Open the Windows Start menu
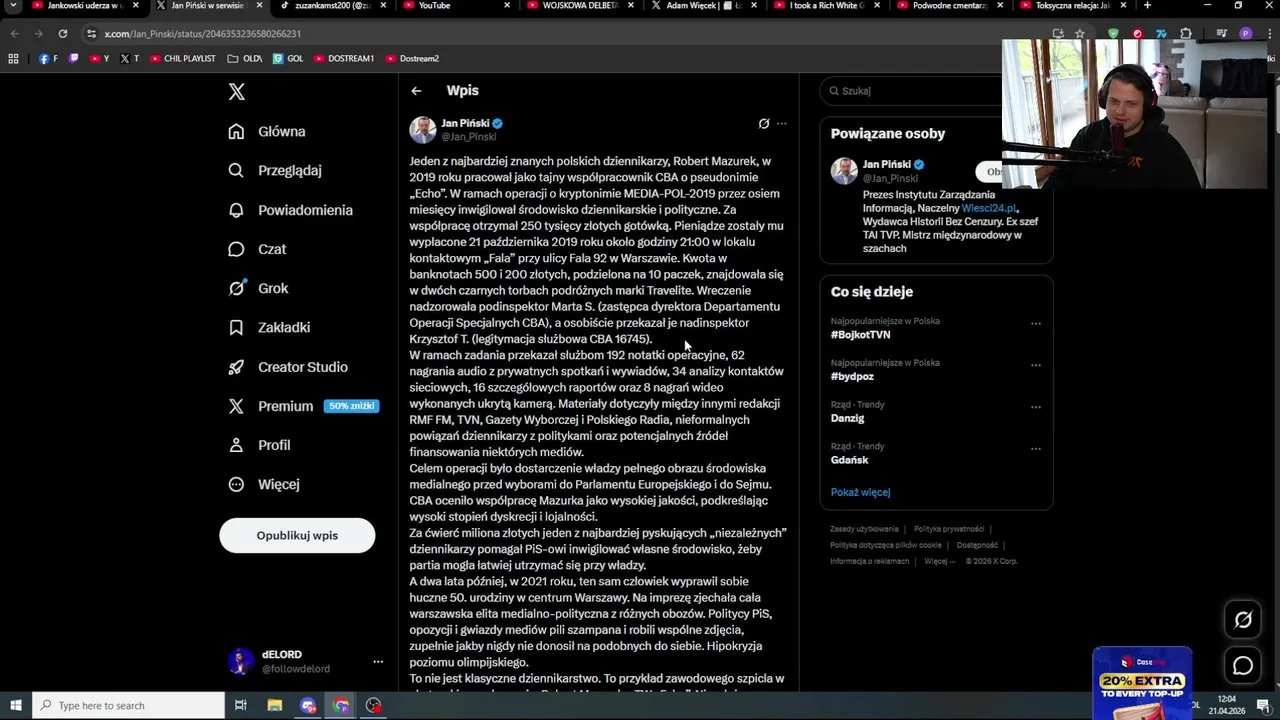 point(15,706)
